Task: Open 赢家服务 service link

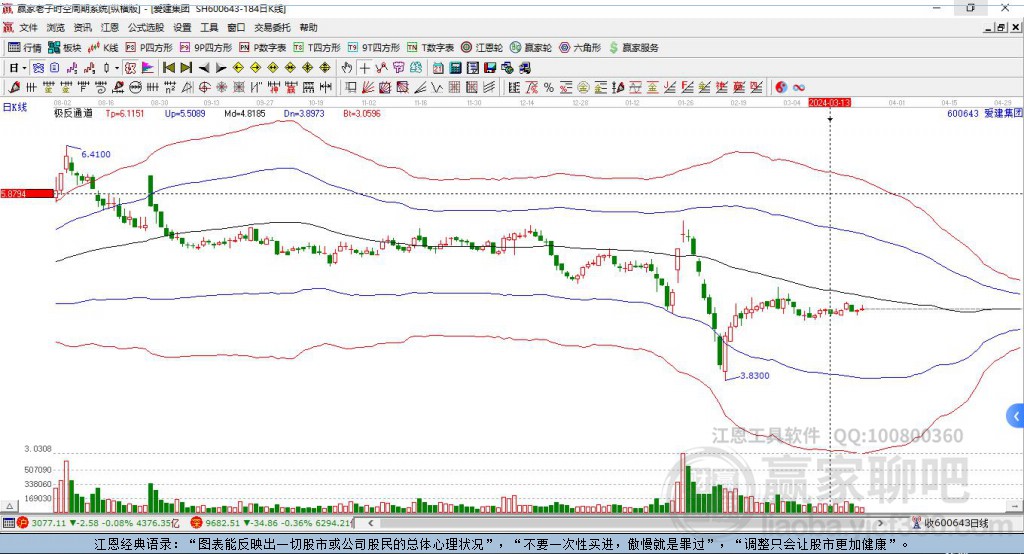Action: point(633,48)
